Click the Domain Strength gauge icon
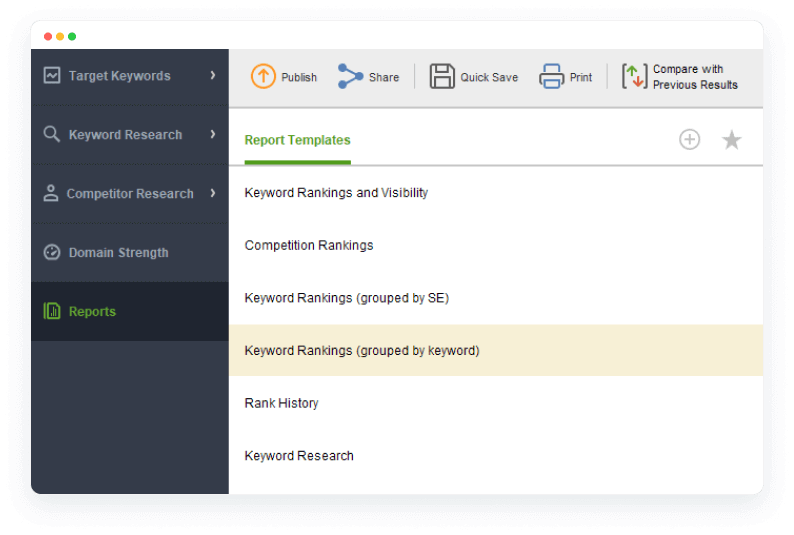The height and width of the screenshot is (535, 794). point(52,252)
